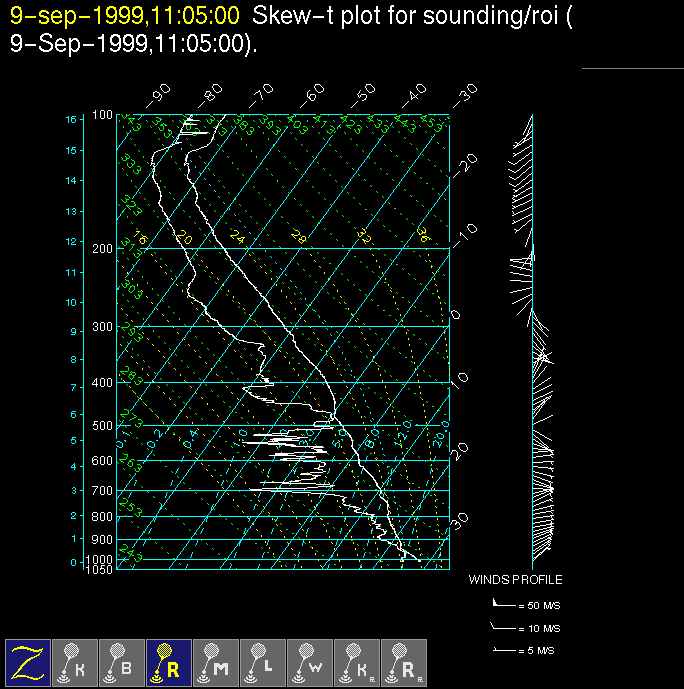Image resolution: width=684 pixels, height=689 pixels.
Task: Click the 50 M/S wind barb legend entry
Action: [x=526, y=606]
